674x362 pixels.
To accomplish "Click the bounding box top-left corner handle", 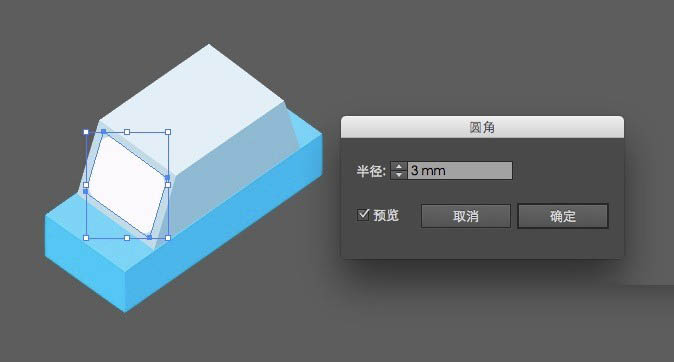I will [86, 132].
